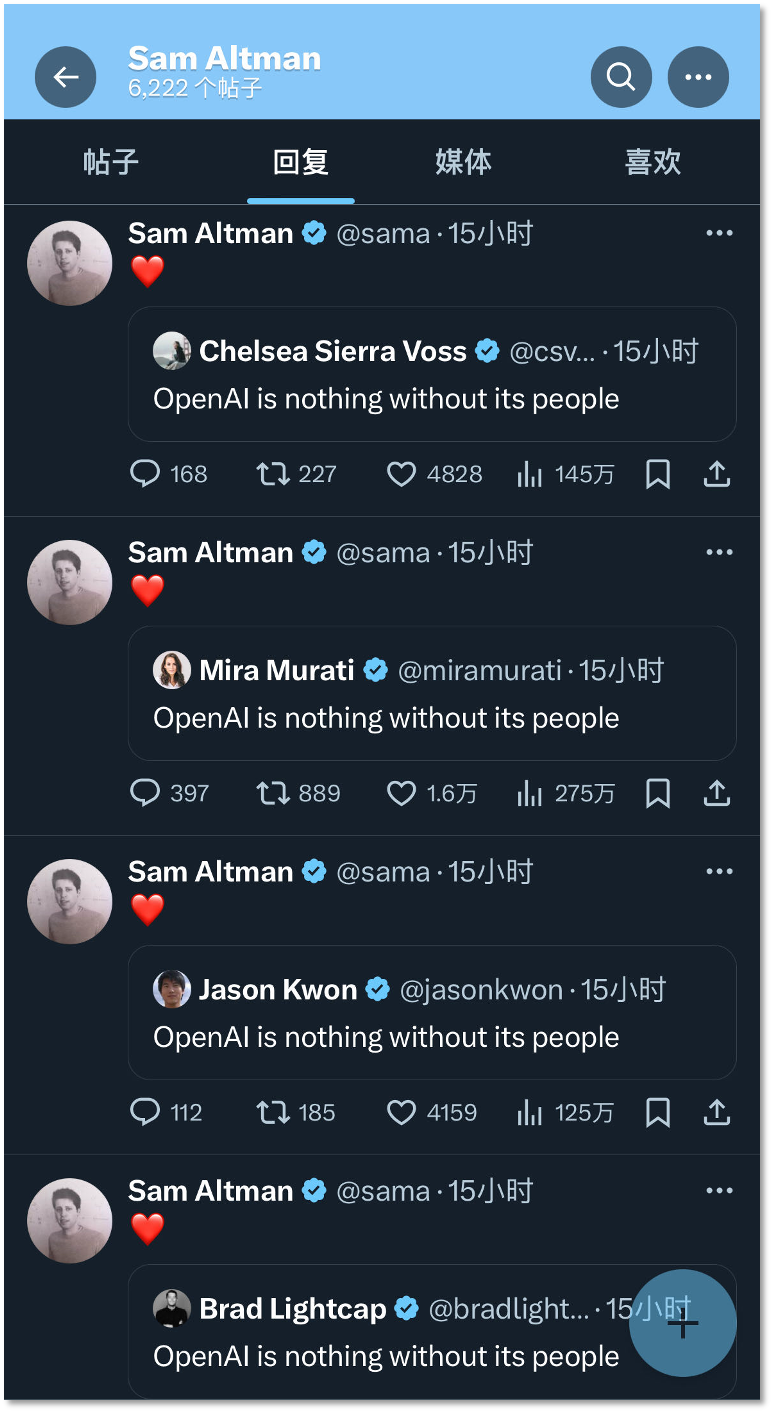Viewport: 774px width, 1414px height.
Task: Repost the post quoting Mira Murati
Action: click(x=273, y=793)
